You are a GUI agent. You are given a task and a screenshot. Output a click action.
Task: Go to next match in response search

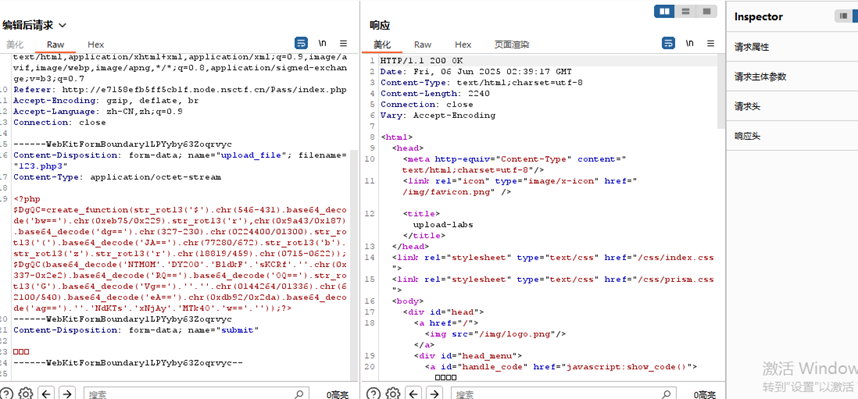coord(434,394)
